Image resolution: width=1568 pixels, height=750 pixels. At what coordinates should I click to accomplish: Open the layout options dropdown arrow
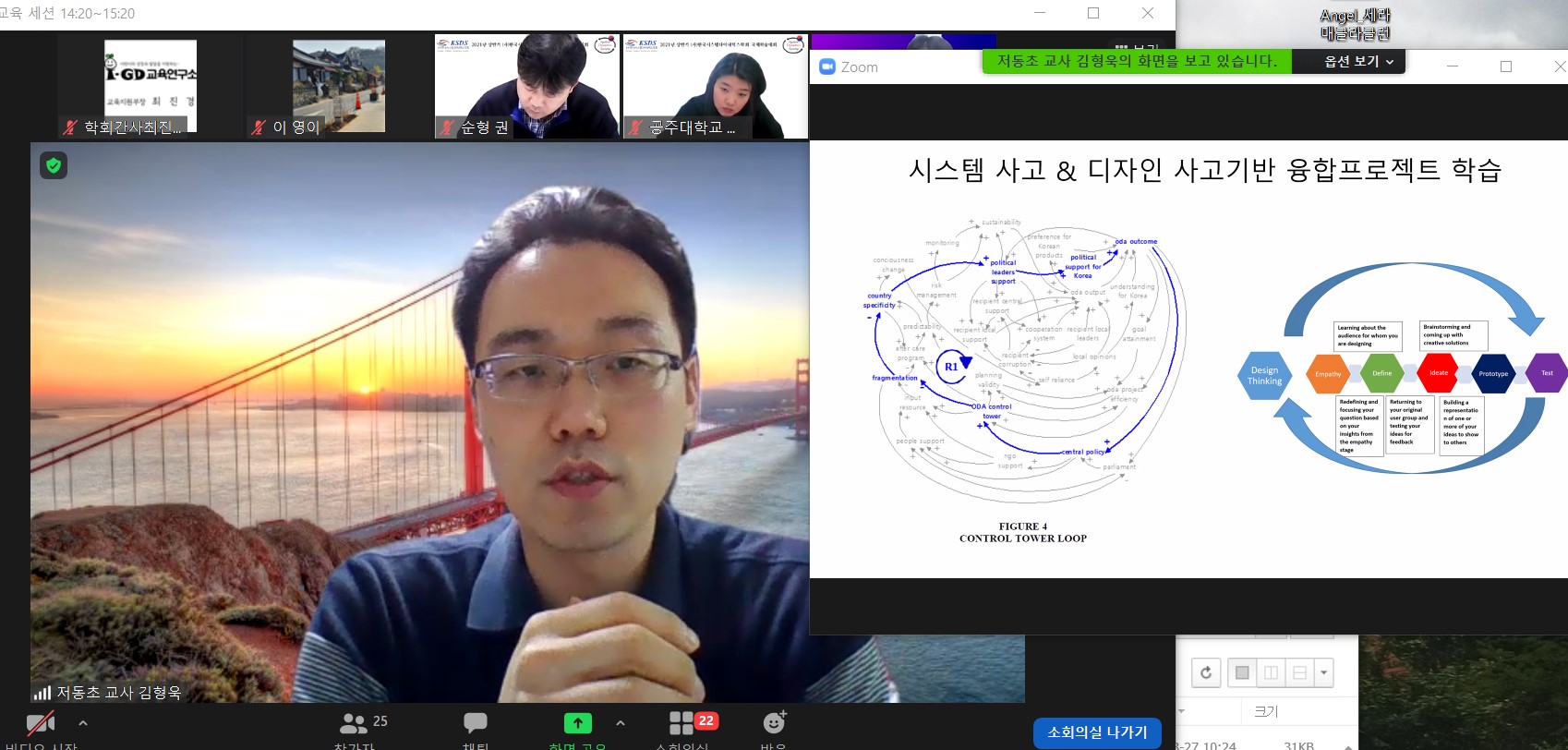(x=1324, y=672)
